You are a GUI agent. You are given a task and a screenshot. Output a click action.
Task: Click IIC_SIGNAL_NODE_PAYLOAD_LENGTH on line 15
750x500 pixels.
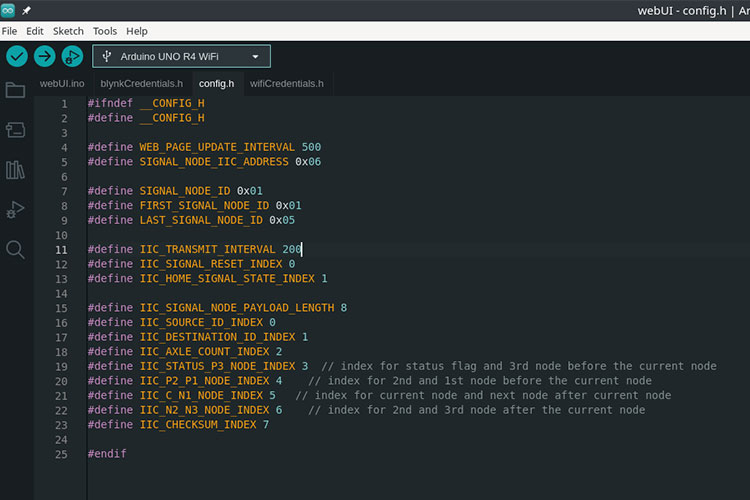tap(237, 308)
